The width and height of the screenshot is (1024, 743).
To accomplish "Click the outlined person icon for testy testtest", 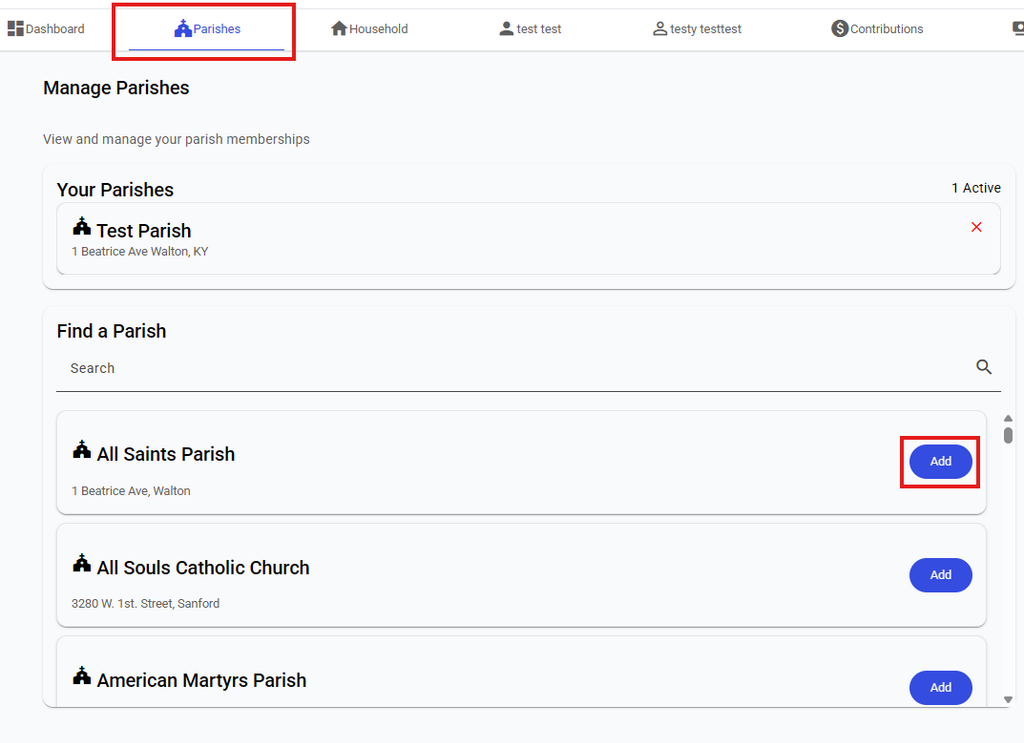I will tap(660, 28).
